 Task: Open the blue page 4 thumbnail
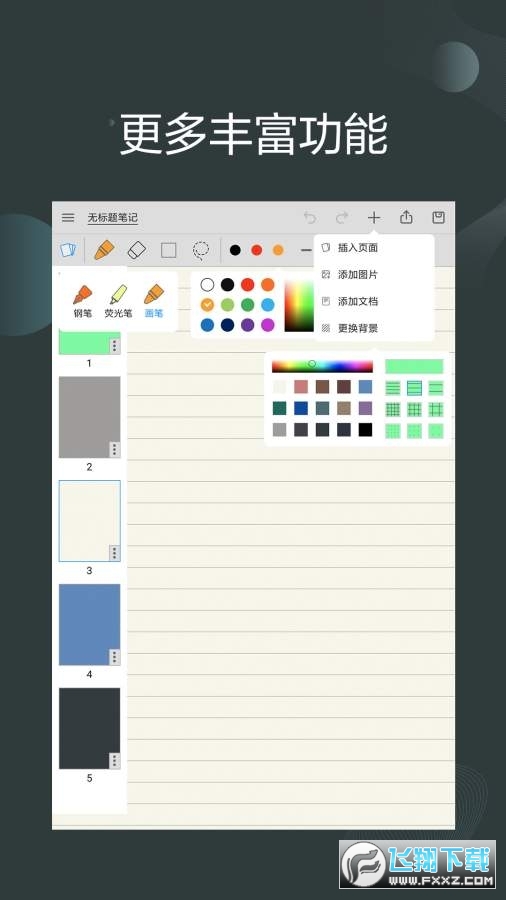(x=89, y=625)
